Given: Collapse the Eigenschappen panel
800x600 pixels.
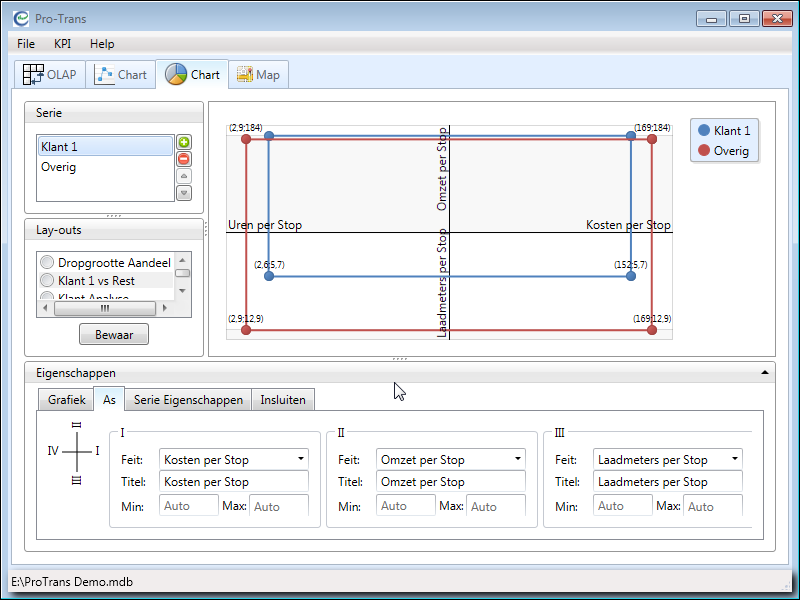Looking at the screenshot, I should tap(765, 372).
